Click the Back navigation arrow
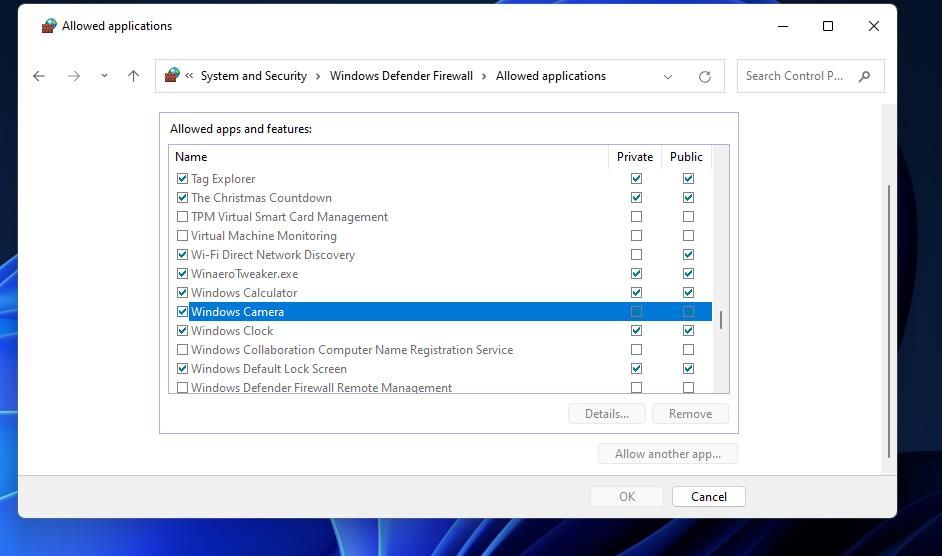 (39, 76)
